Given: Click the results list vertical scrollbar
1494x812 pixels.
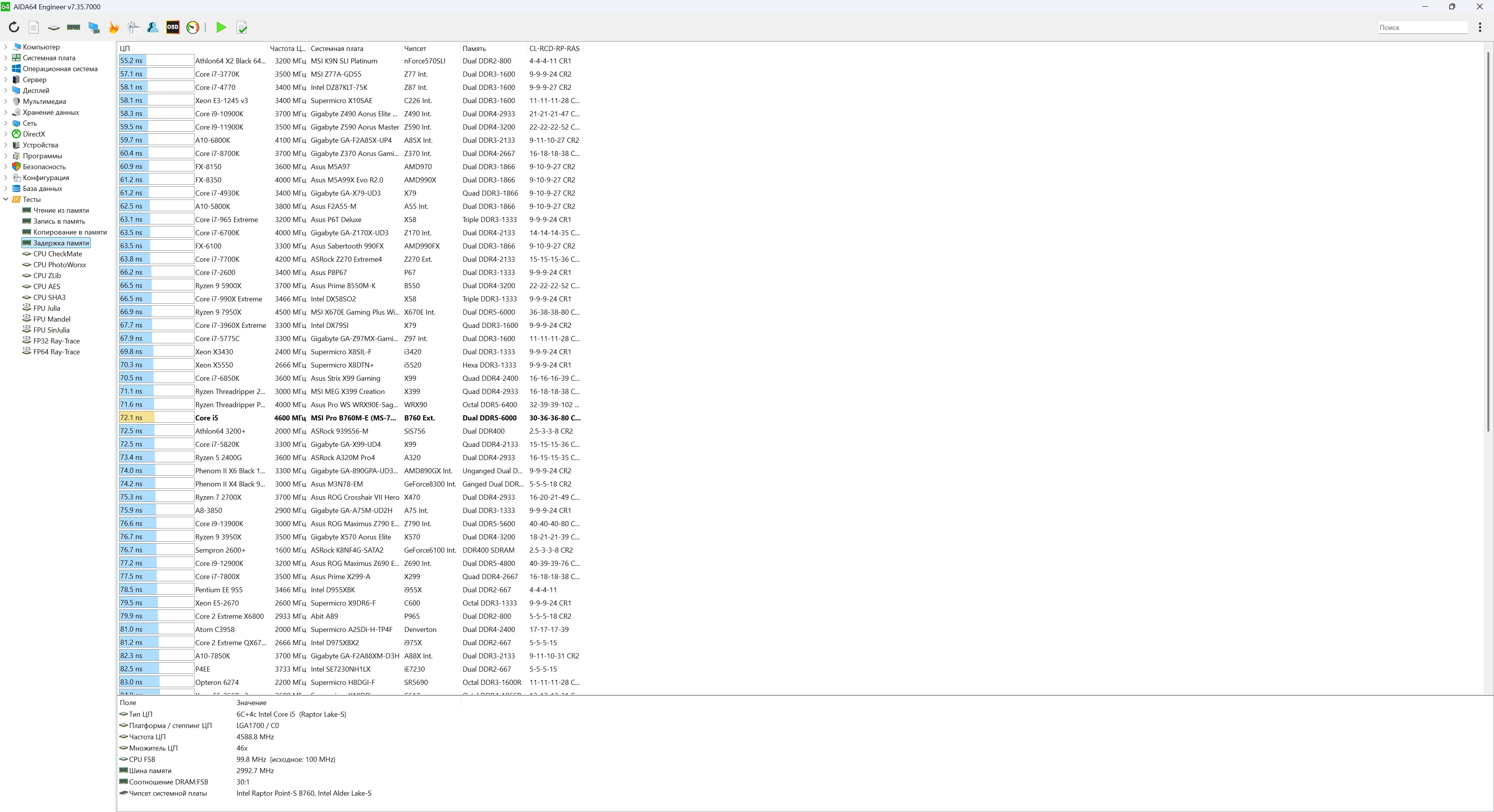Looking at the screenshot, I should (1488, 243).
